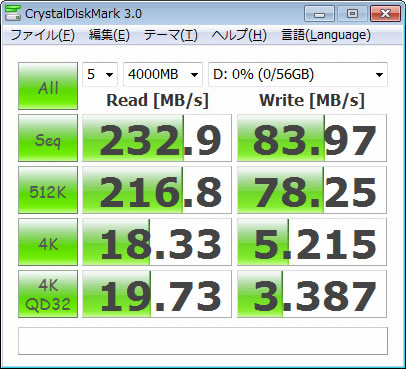406x369 pixels.
Task: Click the Read [MB/s] column header
Action: 157,100
